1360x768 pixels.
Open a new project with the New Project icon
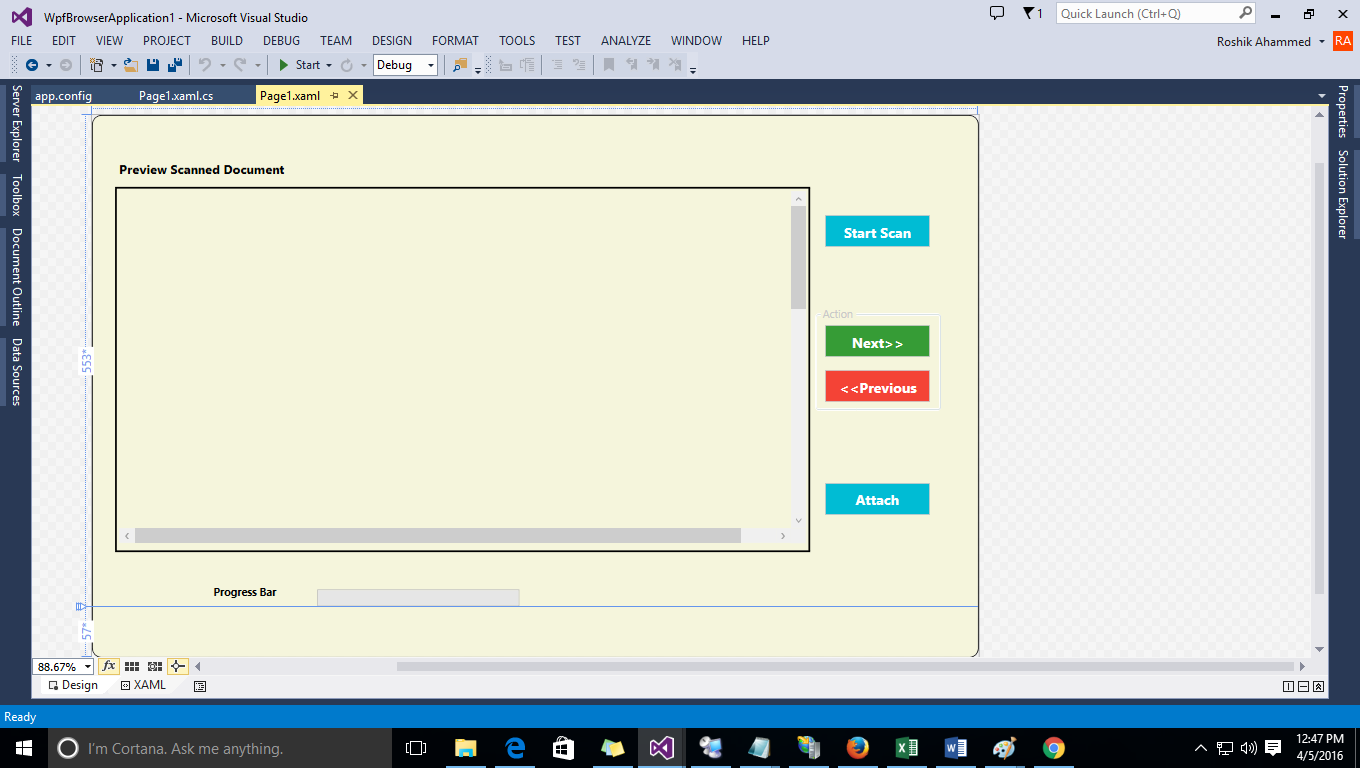pyautogui.click(x=95, y=65)
